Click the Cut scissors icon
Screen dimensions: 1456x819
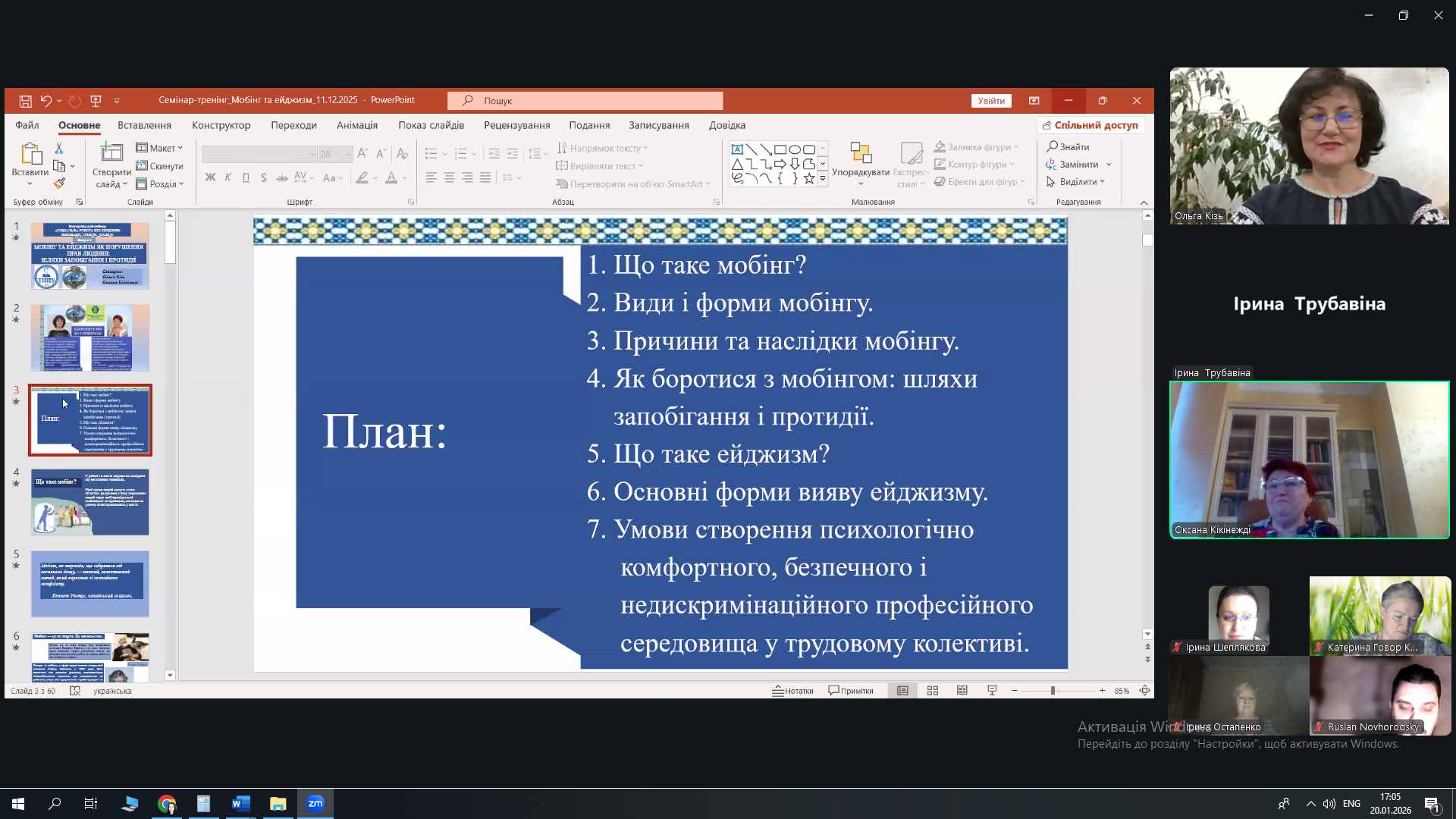(x=59, y=149)
